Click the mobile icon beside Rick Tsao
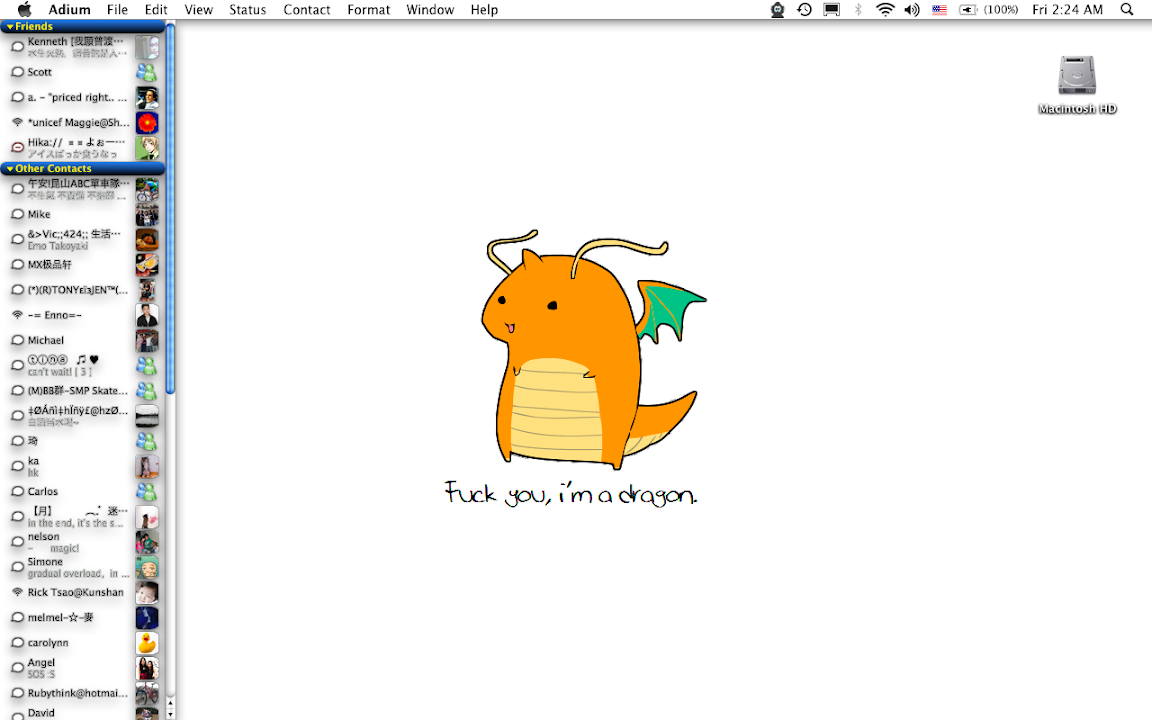 [x=18, y=592]
